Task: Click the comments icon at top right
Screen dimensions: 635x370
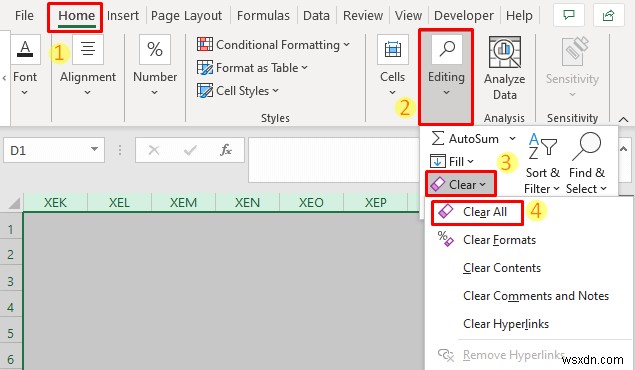Action: [x=569, y=15]
